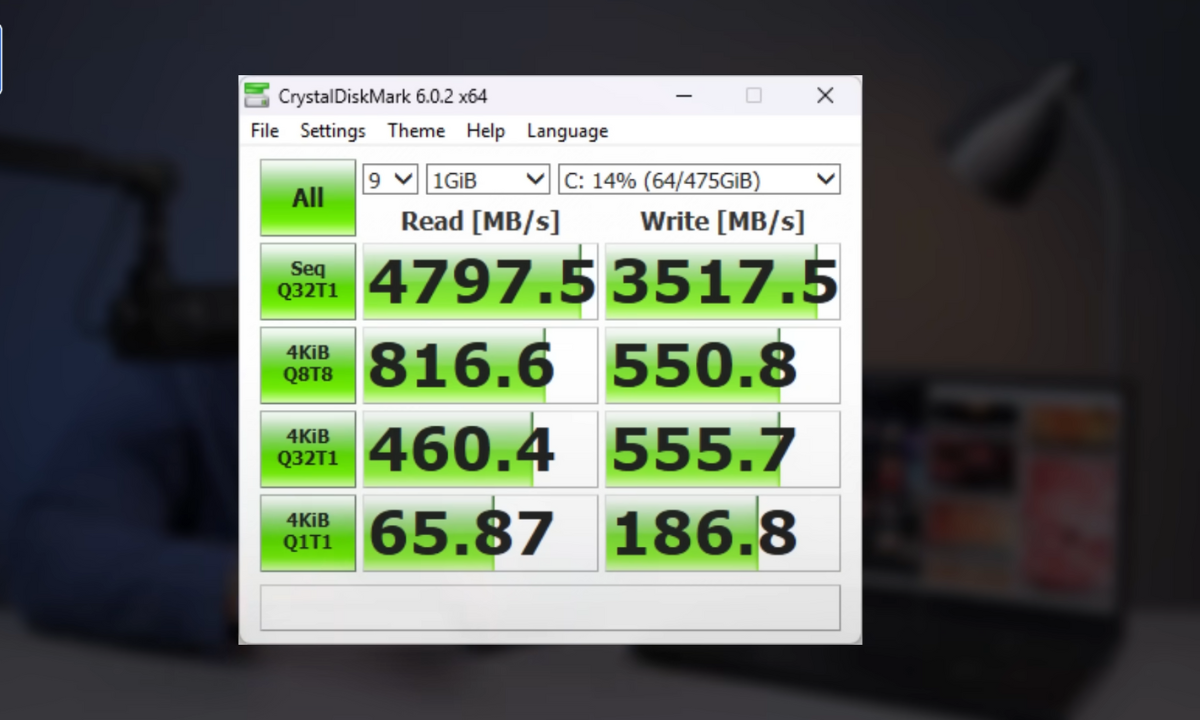
Task: Click the 4KiB Q32T1 write value 555.7
Action: click(x=723, y=450)
